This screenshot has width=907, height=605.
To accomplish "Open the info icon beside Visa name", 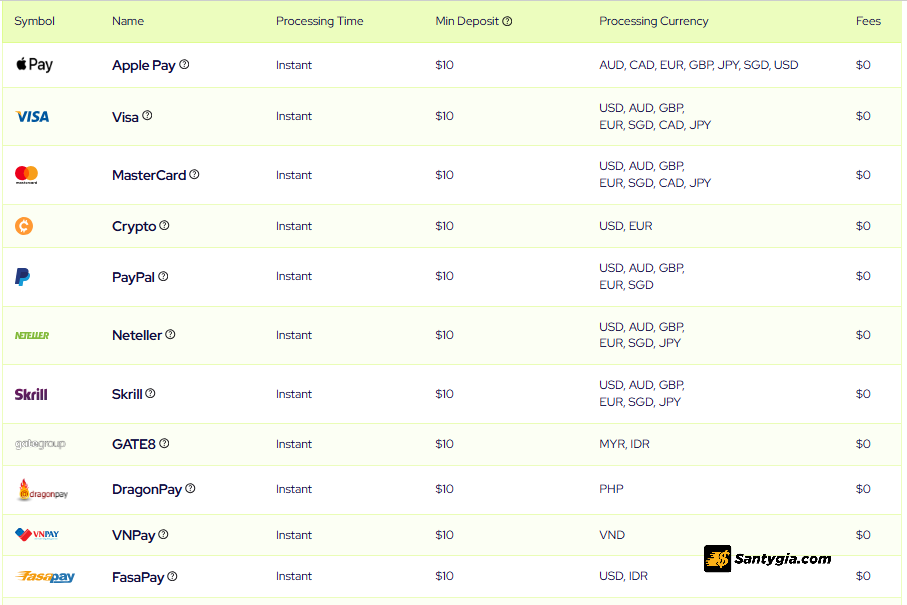I will [148, 115].
